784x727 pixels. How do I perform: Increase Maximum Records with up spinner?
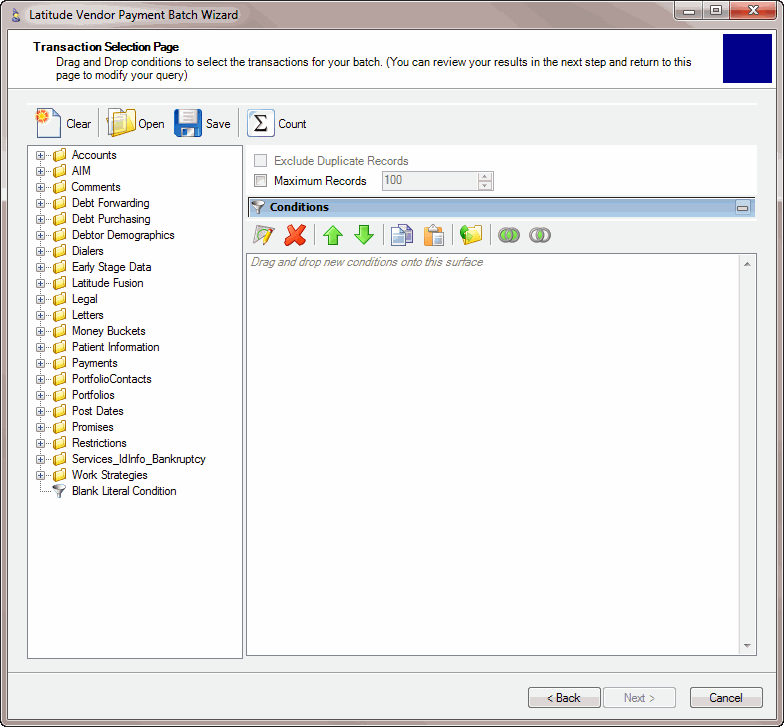[x=484, y=176]
